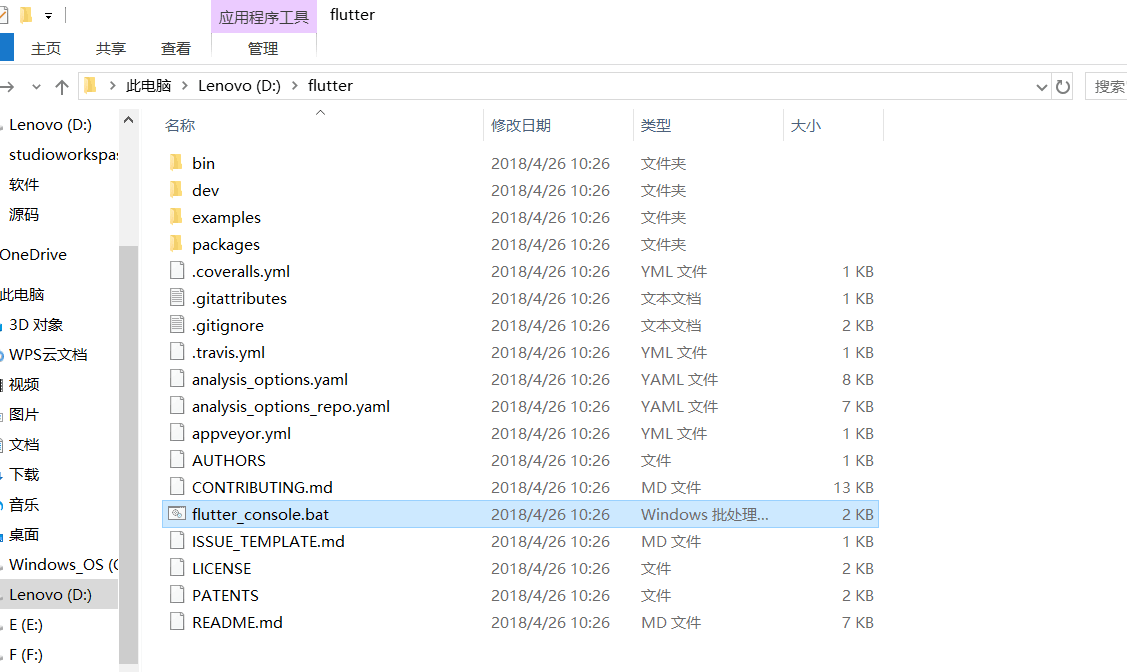The width and height of the screenshot is (1127, 672).
Task: Click the examples folder icon
Action: [x=176, y=216]
